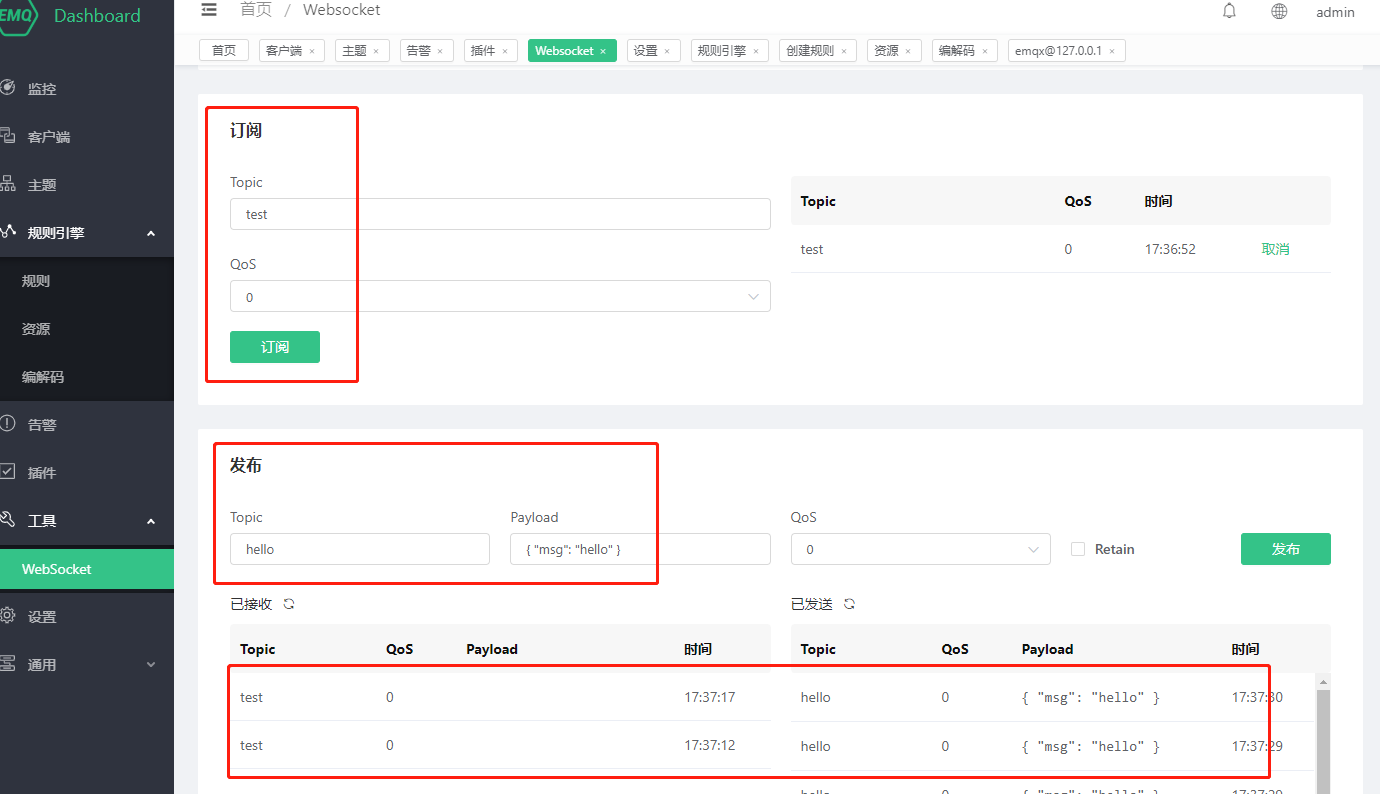The image size is (1380, 794).
Task: Open 客户端 in the sidebar
Action: [x=87, y=137]
